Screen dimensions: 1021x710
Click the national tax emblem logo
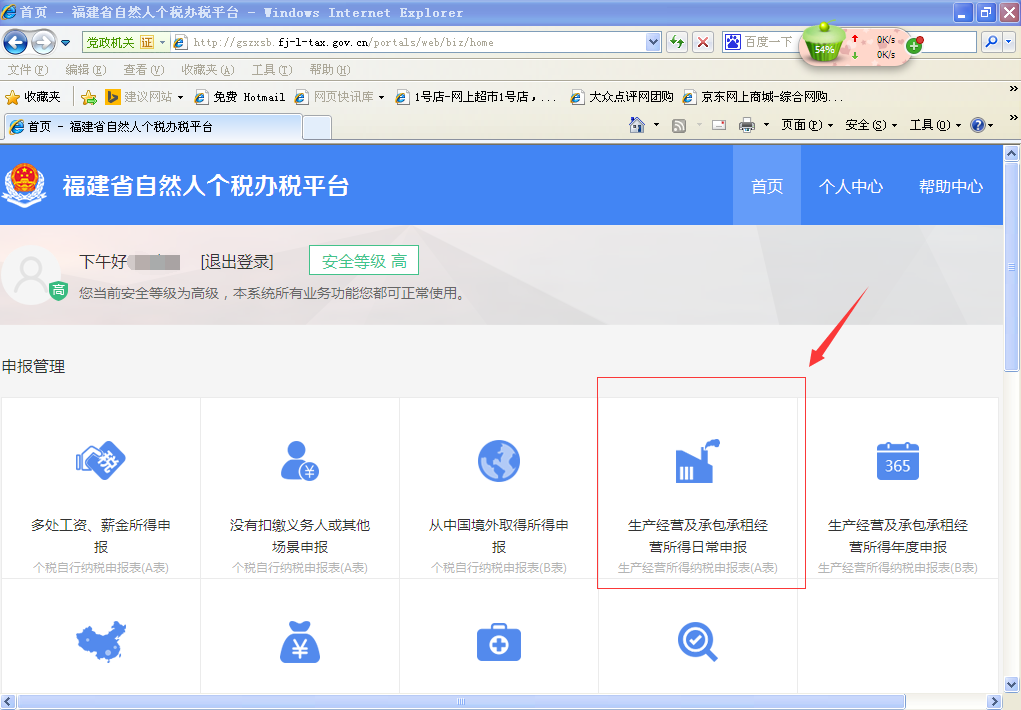click(x=25, y=186)
